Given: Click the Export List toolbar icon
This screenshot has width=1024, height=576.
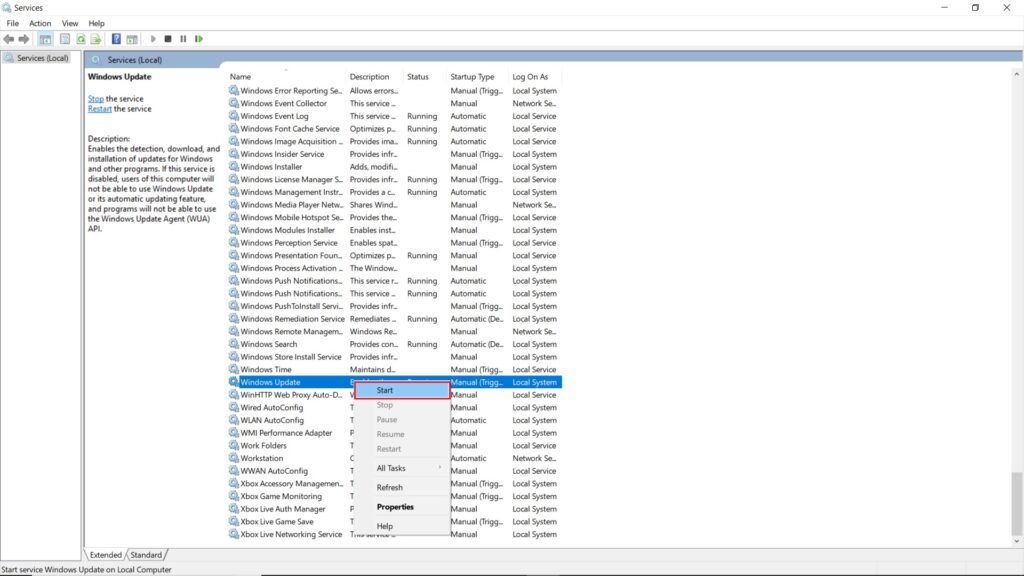Looking at the screenshot, I should pos(96,39).
